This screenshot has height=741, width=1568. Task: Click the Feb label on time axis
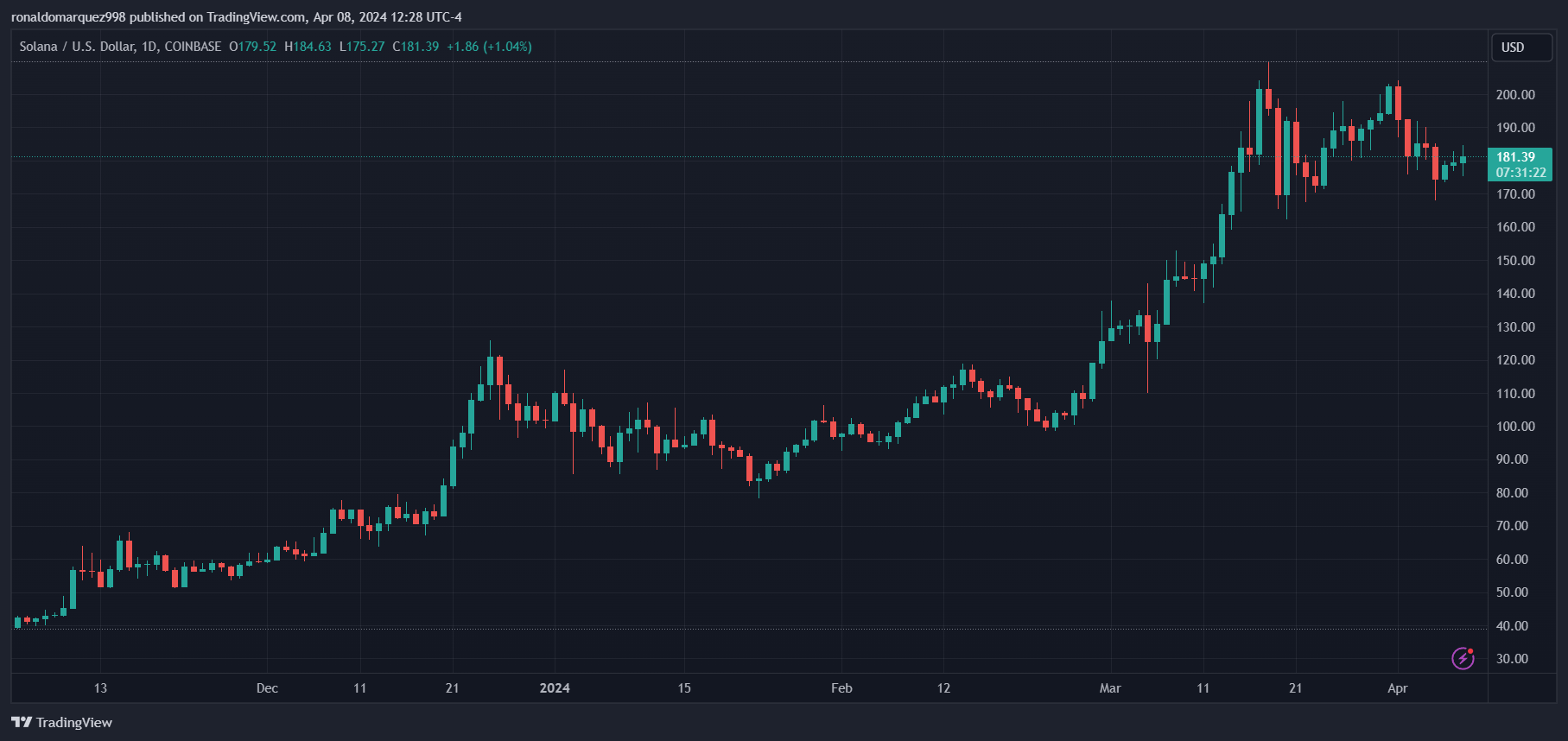coord(841,688)
